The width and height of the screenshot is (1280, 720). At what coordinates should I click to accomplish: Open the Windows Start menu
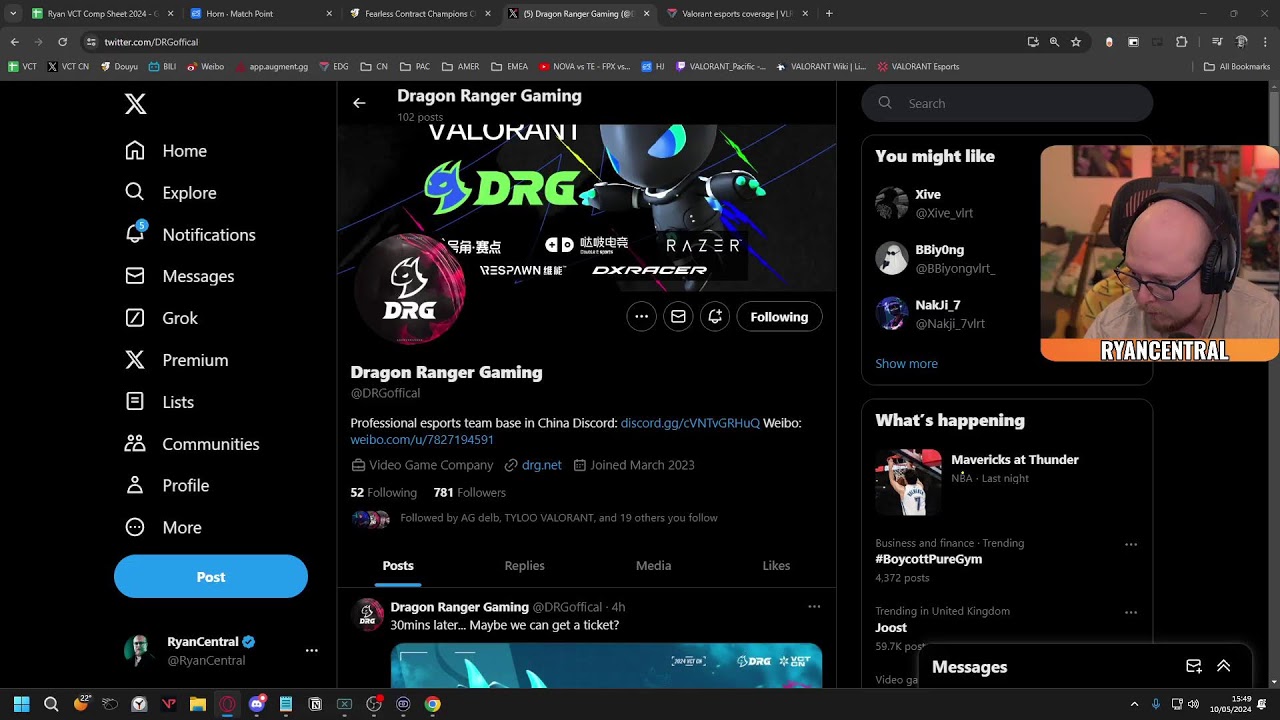click(x=22, y=704)
